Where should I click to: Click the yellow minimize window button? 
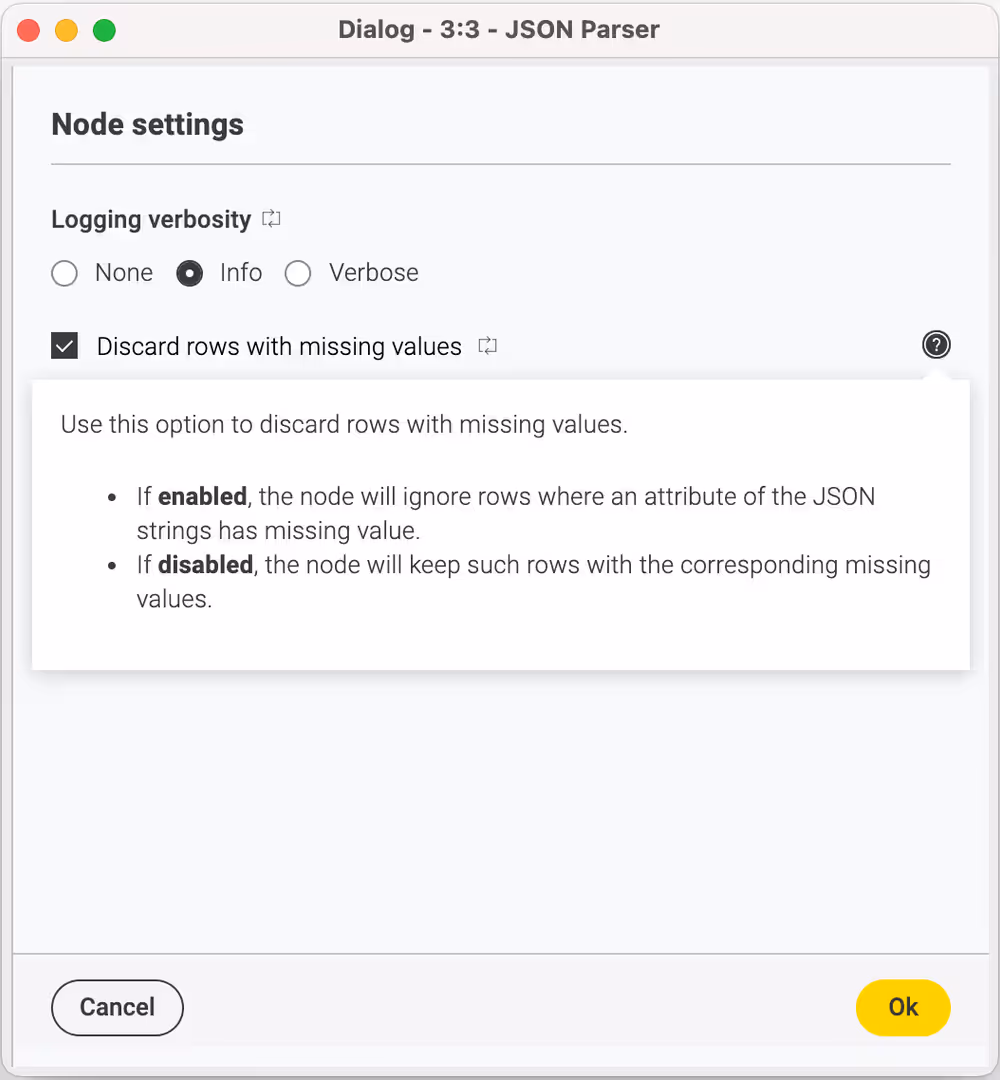(64, 30)
